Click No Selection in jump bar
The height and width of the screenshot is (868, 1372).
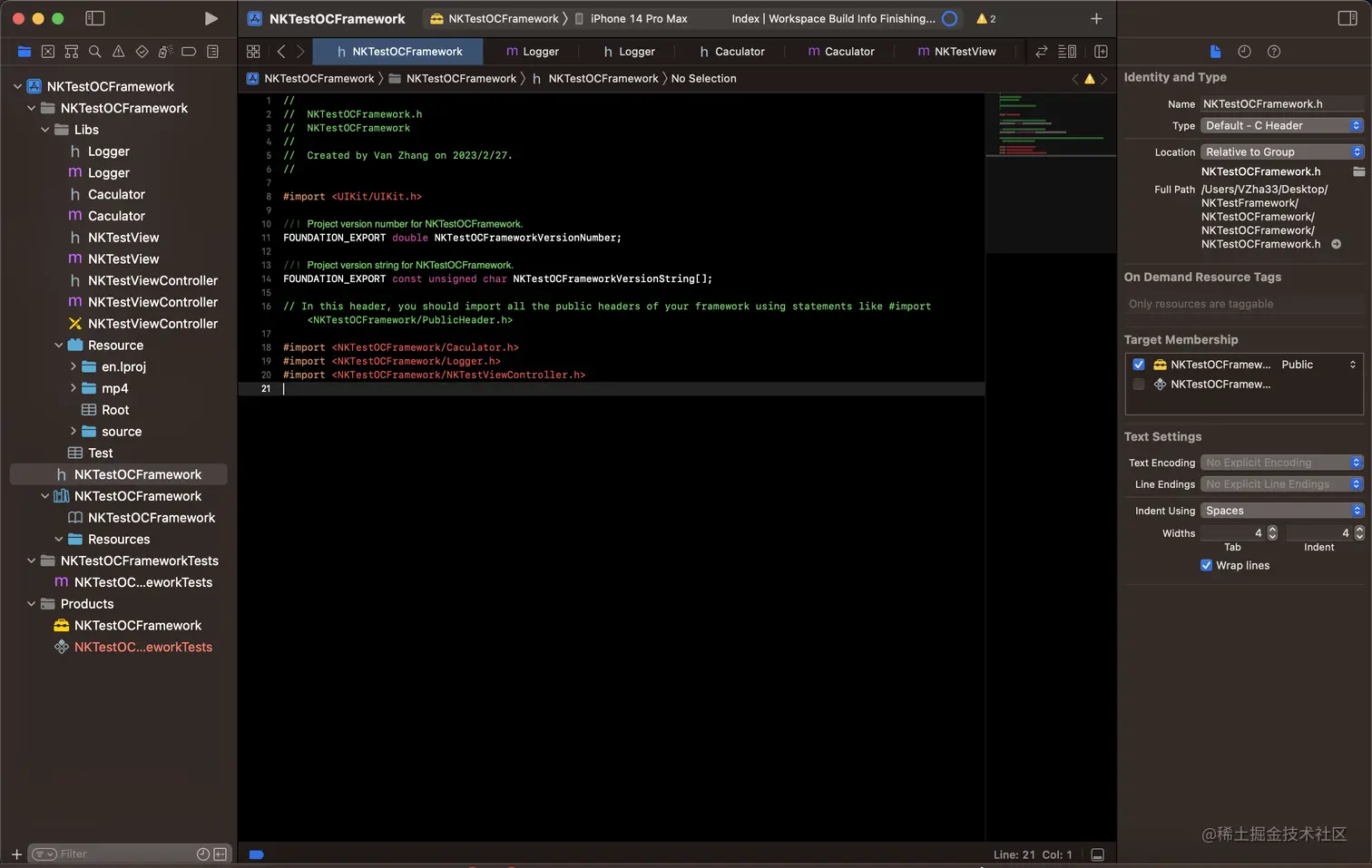click(x=703, y=79)
